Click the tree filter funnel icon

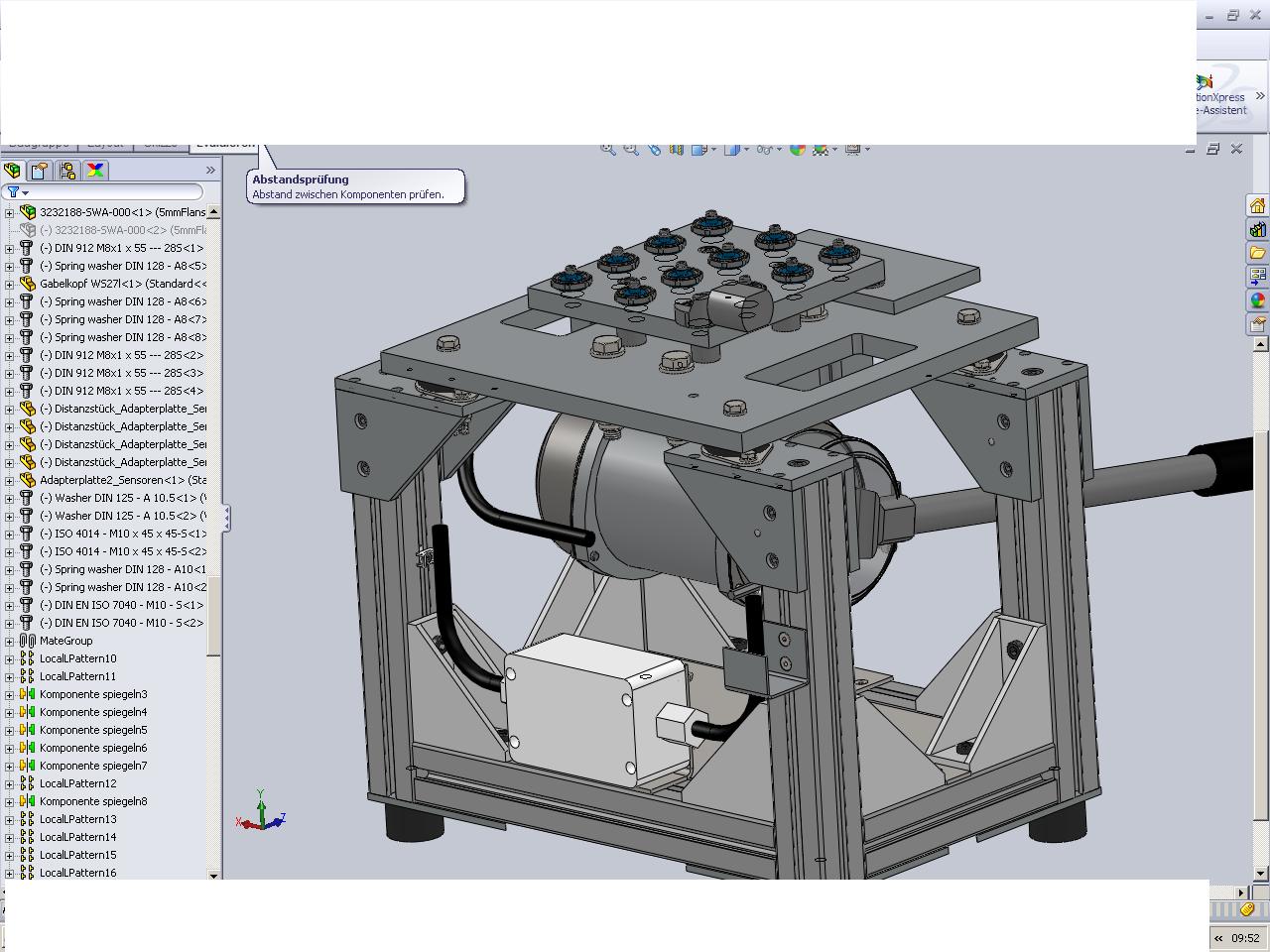point(13,192)
